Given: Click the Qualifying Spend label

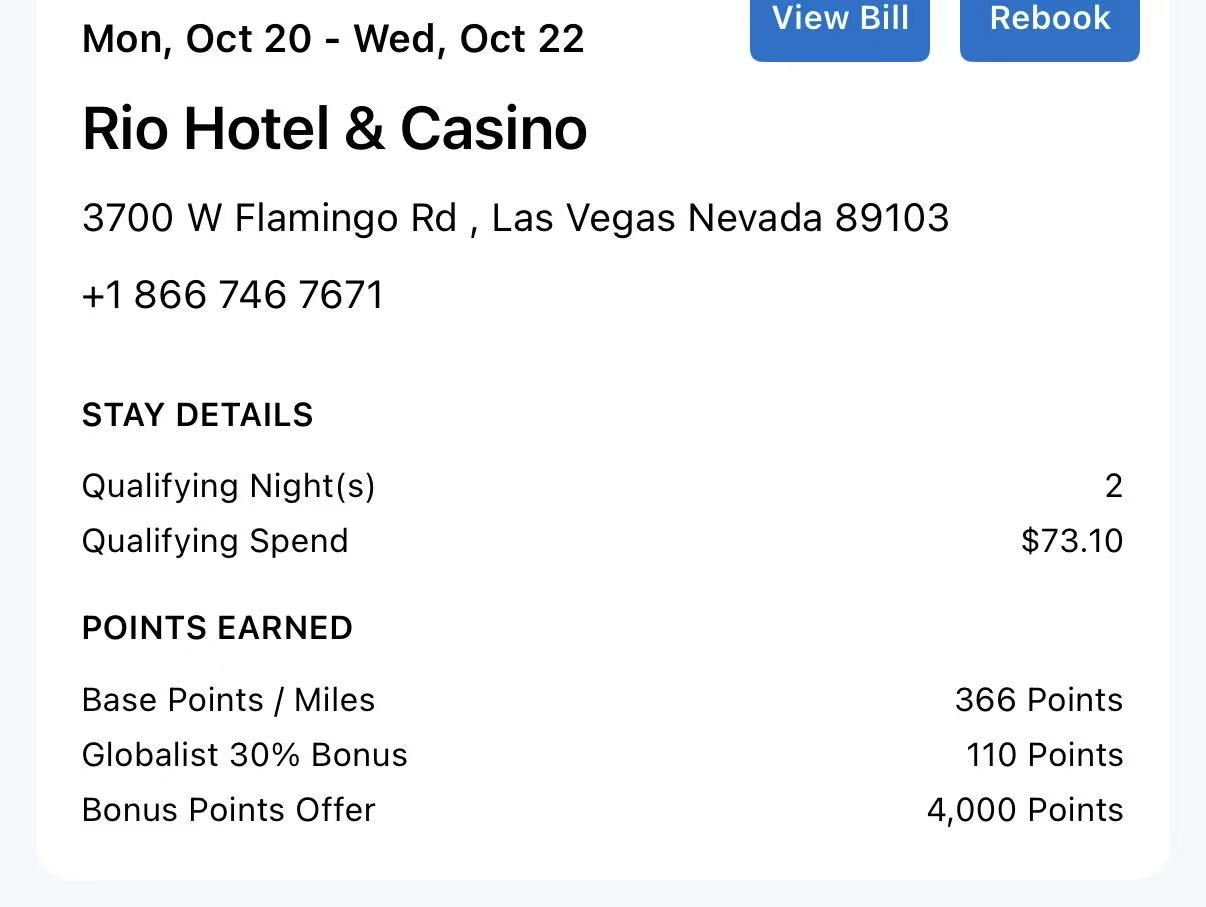Looking at the screenshot, I should click(215, 541).
